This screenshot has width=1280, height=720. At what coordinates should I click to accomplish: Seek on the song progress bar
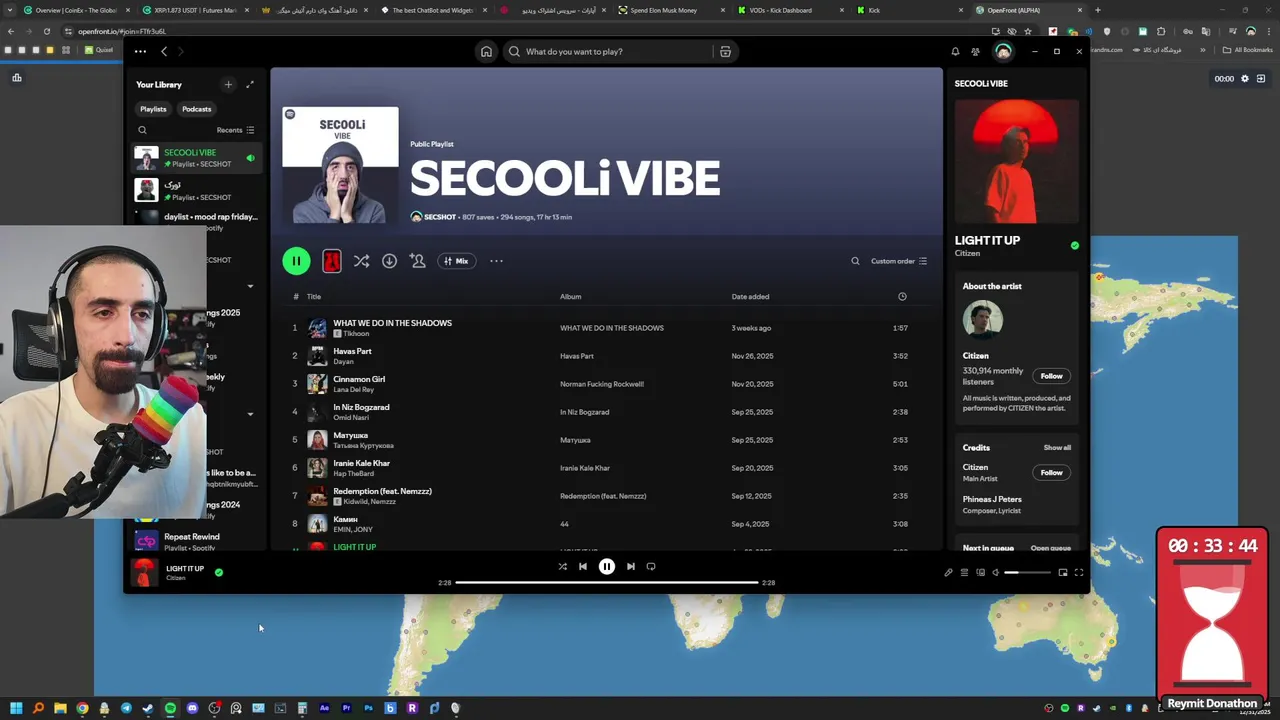(x=606, y=582)
